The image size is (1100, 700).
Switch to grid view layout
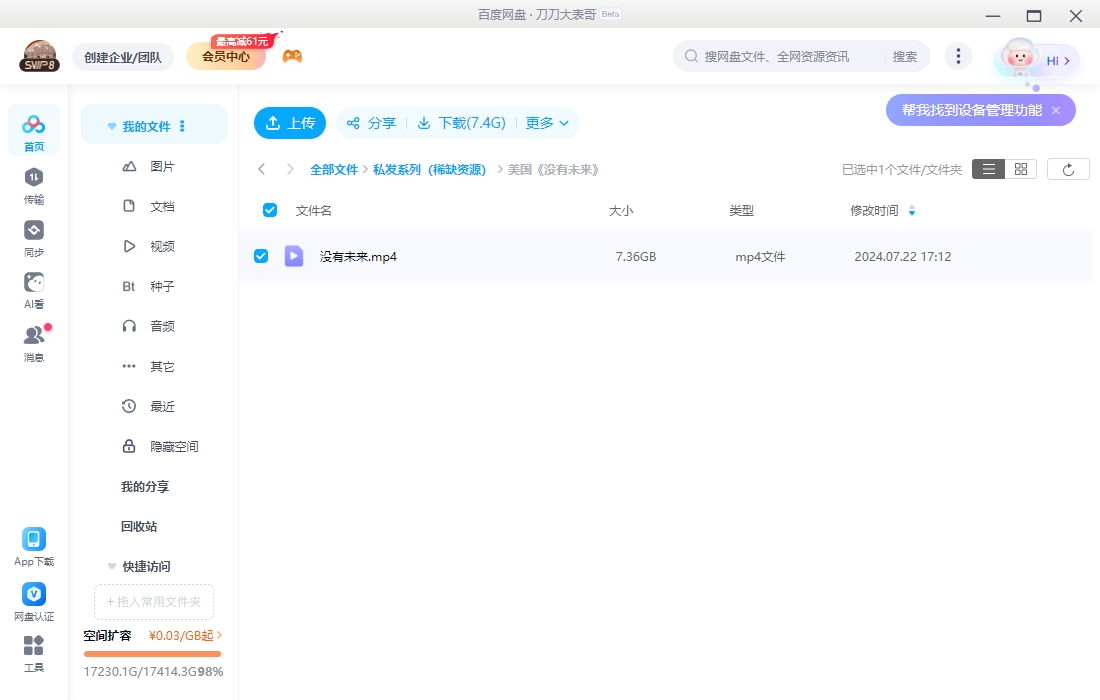pos(1020,168)
